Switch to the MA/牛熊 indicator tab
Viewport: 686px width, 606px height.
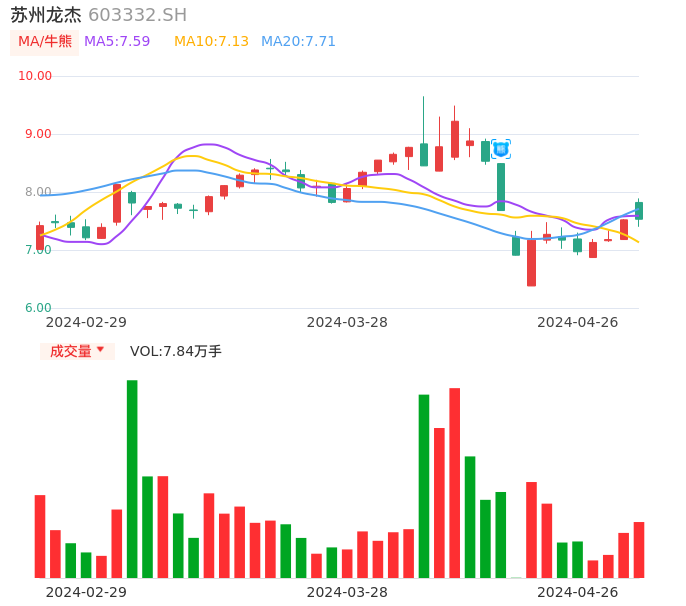click(x=44, y=42)
